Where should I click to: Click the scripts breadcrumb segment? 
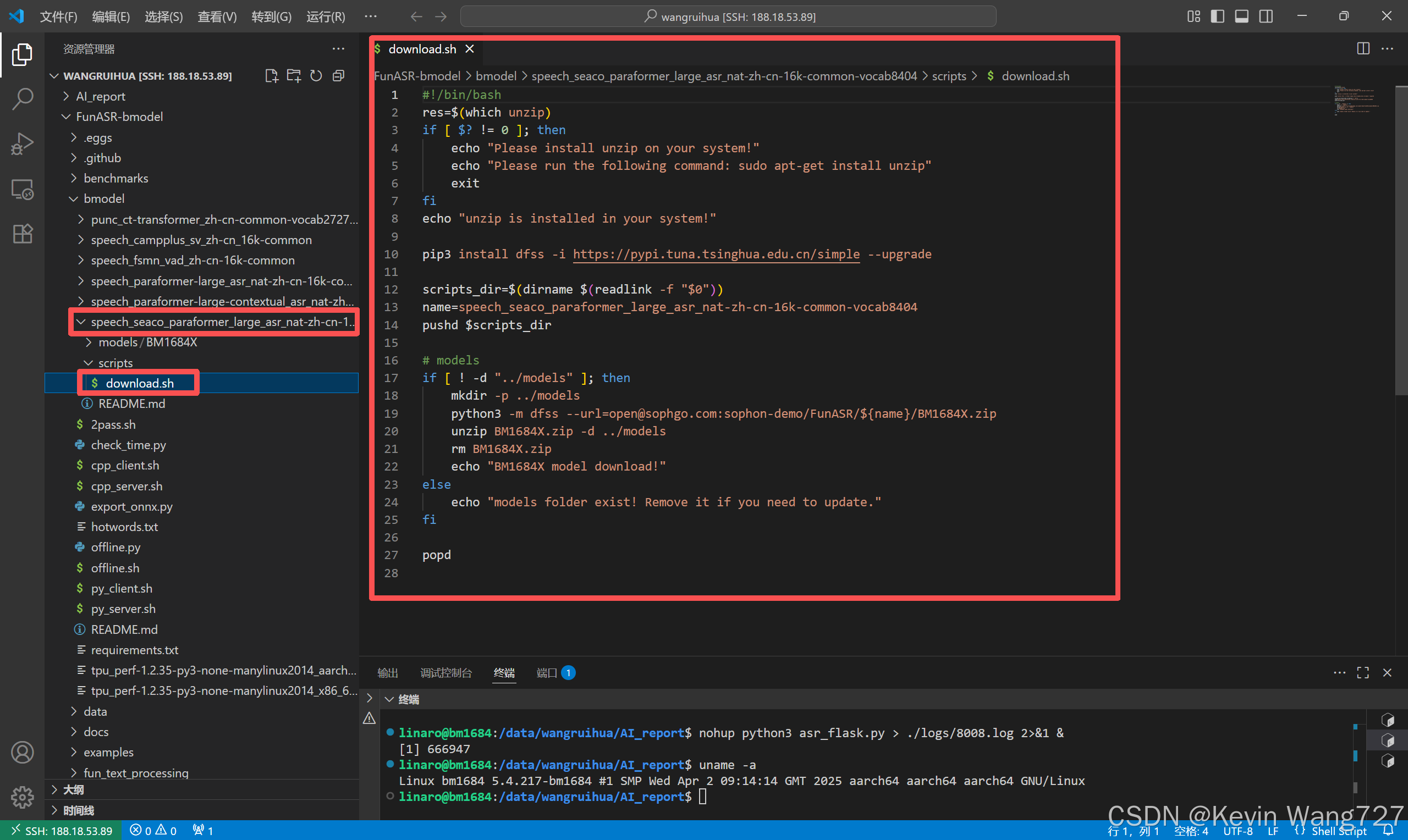point(949,76)
